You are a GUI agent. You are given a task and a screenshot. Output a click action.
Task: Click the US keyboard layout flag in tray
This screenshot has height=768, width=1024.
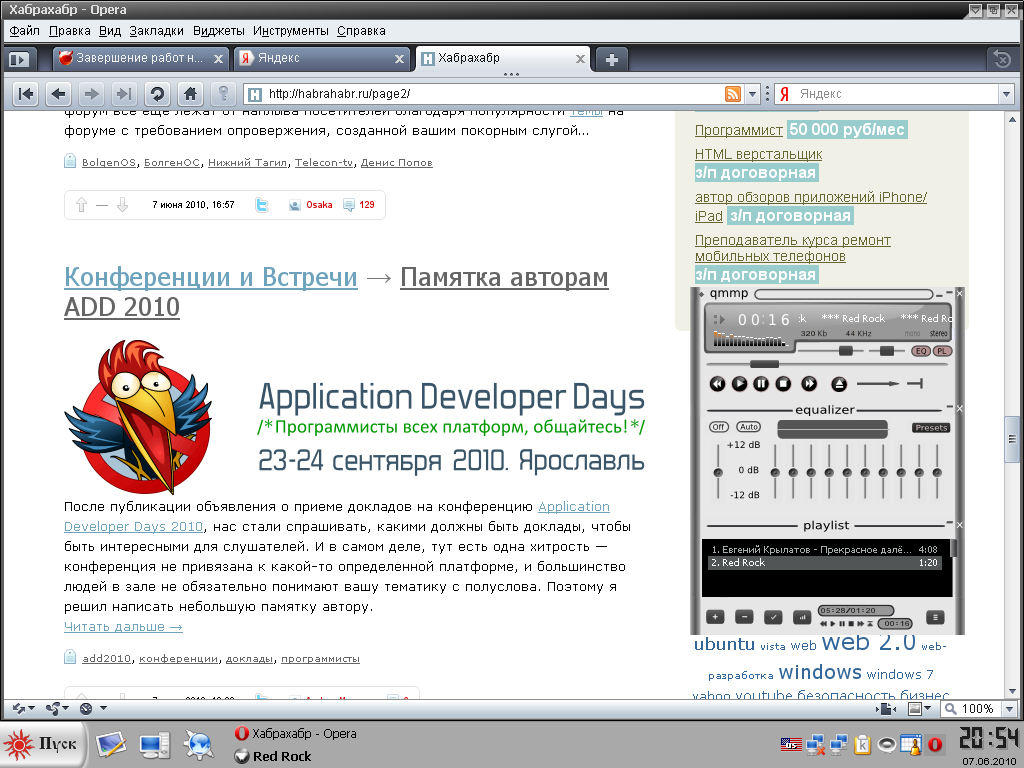coord(791,744)
